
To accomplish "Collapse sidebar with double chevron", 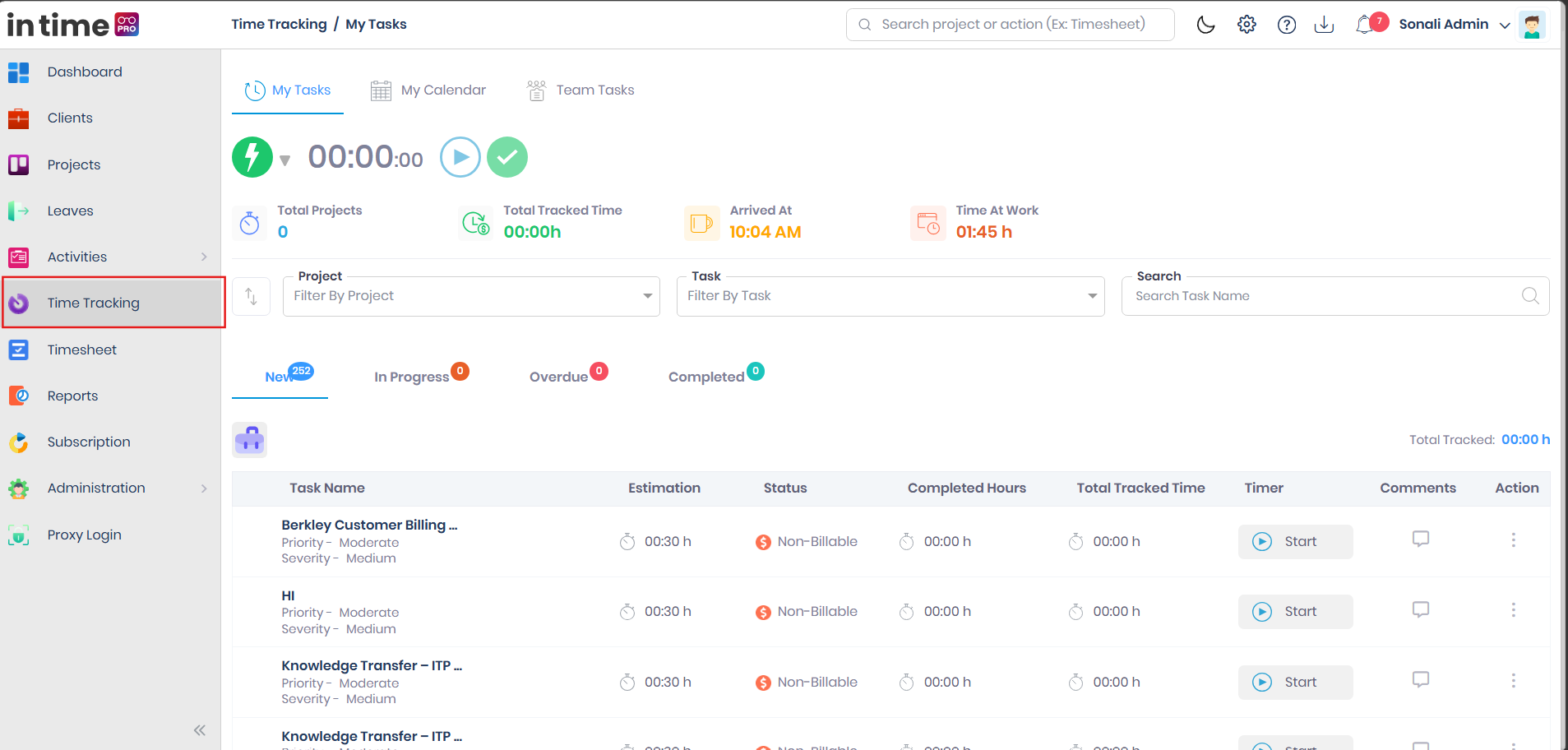I will click(199, 730).
